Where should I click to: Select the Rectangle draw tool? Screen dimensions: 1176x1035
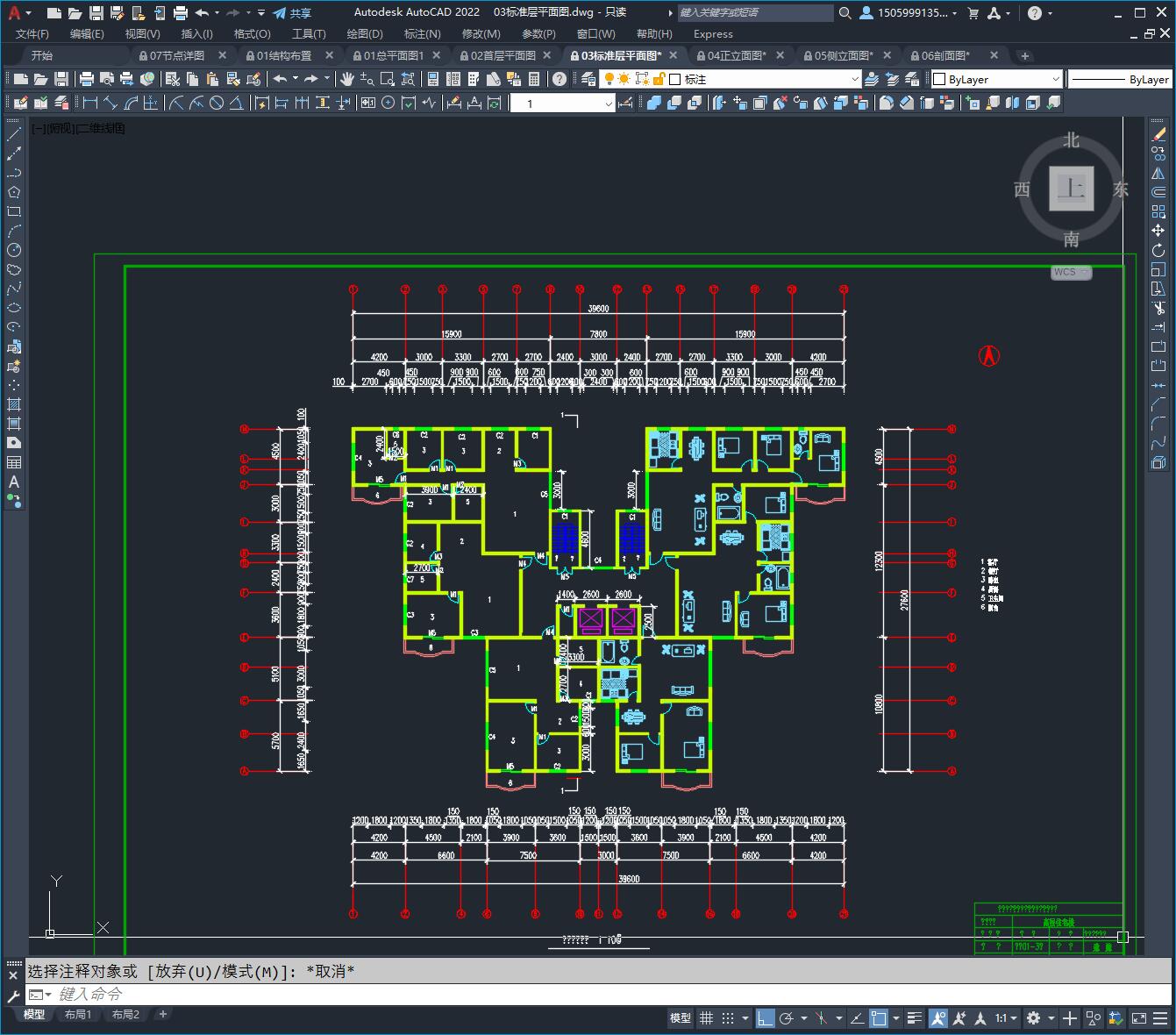pos(14,211)
